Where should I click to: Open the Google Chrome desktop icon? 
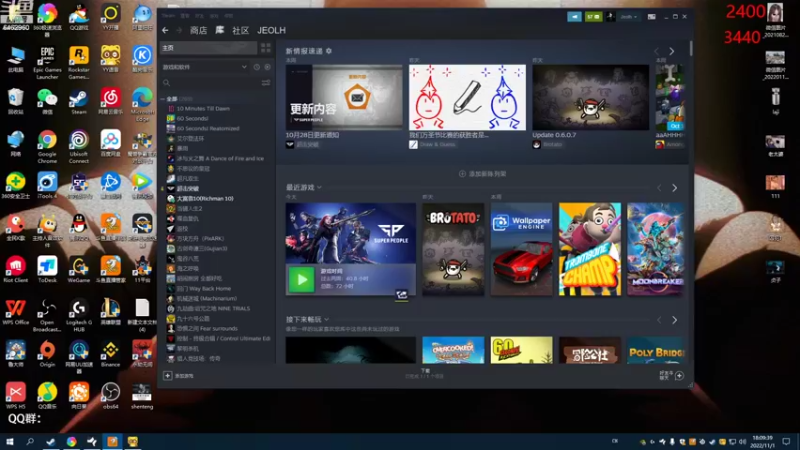point(47,146)
